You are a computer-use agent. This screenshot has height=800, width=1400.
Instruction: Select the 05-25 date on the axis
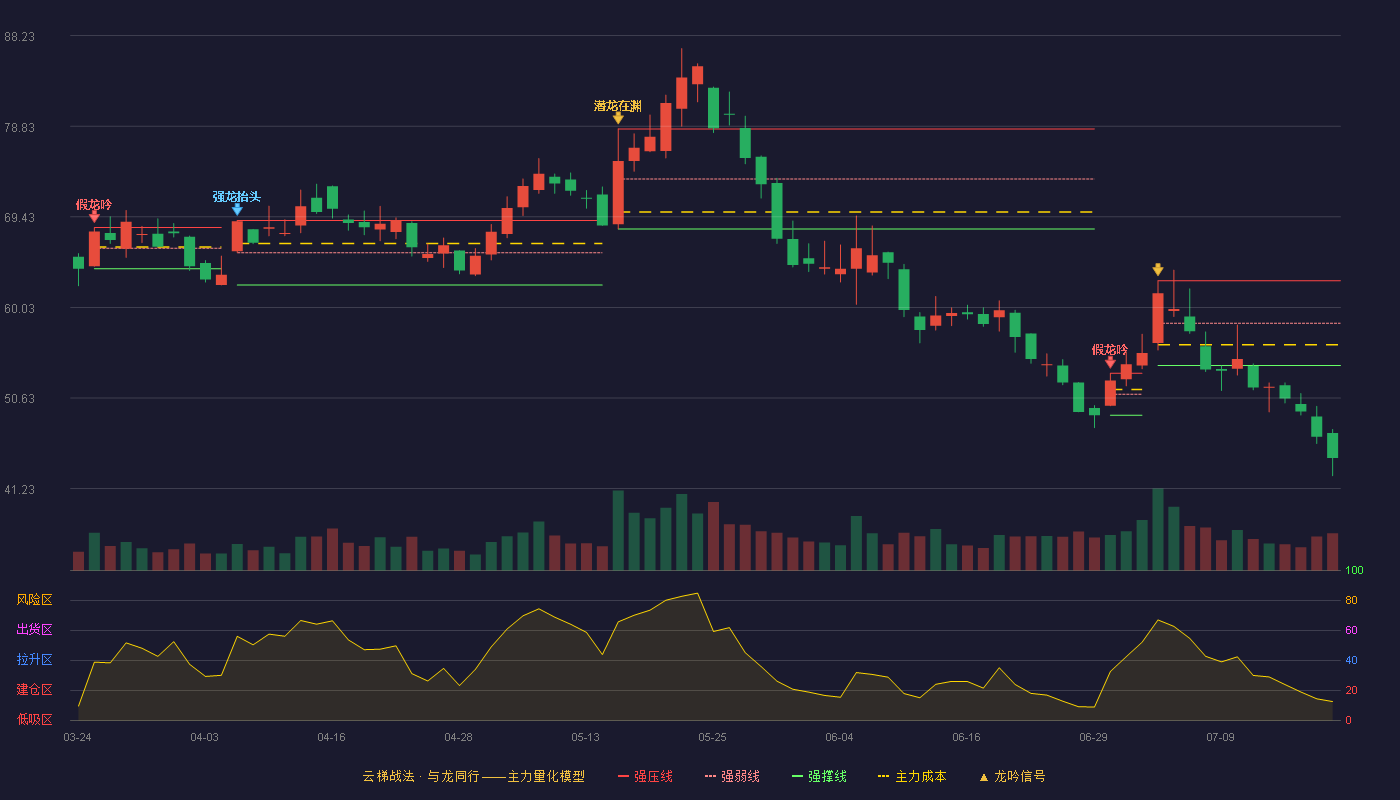[x=712, y=737]
